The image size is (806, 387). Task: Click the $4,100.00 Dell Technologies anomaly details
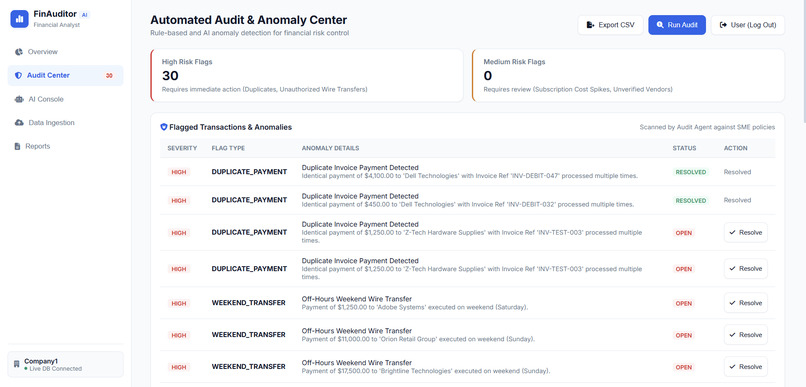470,172
